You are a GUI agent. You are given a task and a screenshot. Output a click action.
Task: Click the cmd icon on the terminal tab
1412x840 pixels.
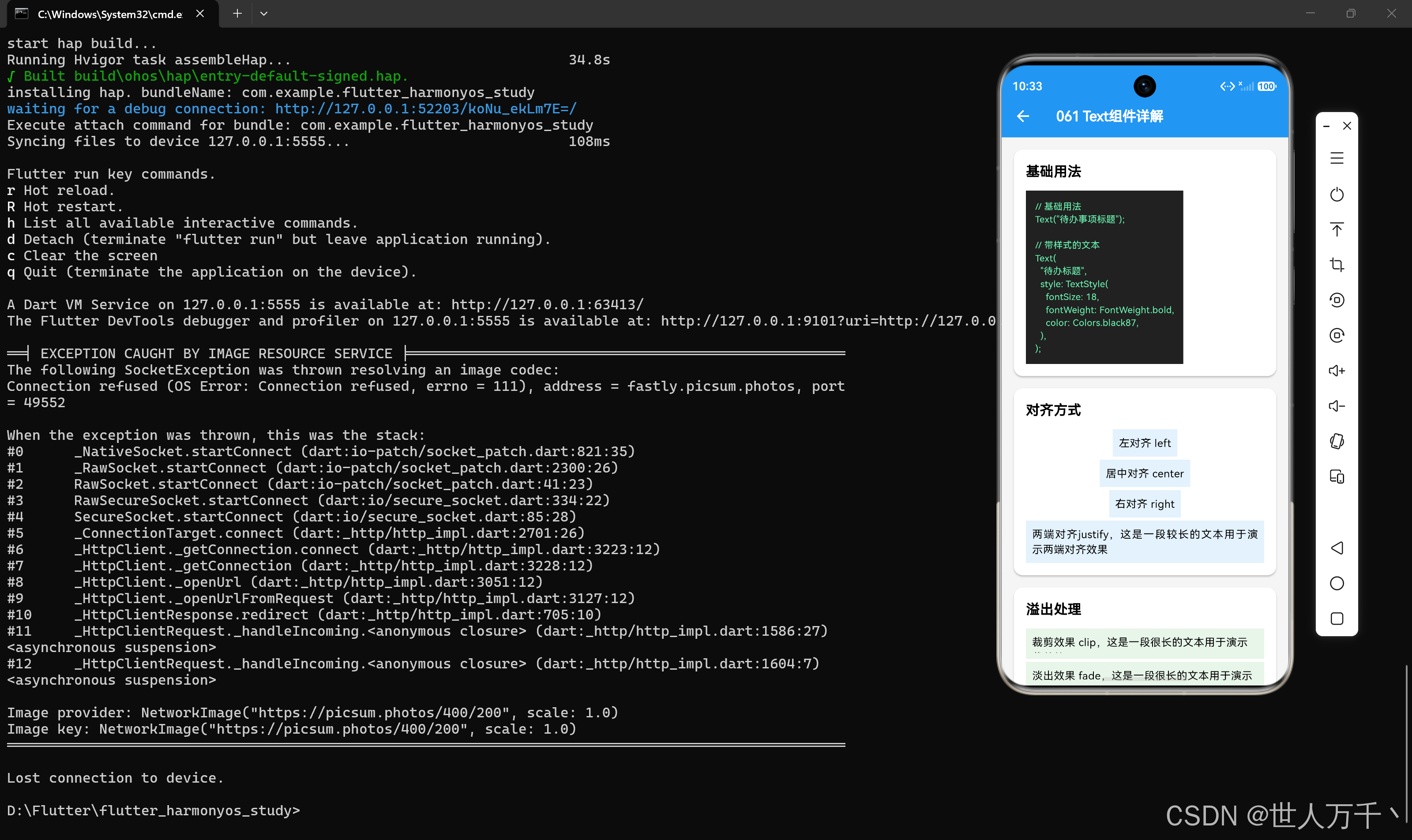pyautogui.click(x=22, y=14)
